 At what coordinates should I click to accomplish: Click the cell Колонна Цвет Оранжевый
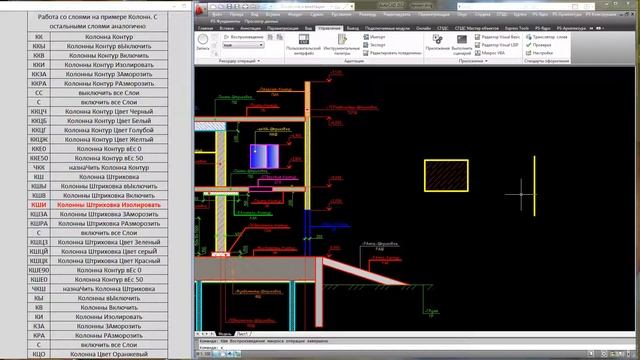[x=109, y=354]
